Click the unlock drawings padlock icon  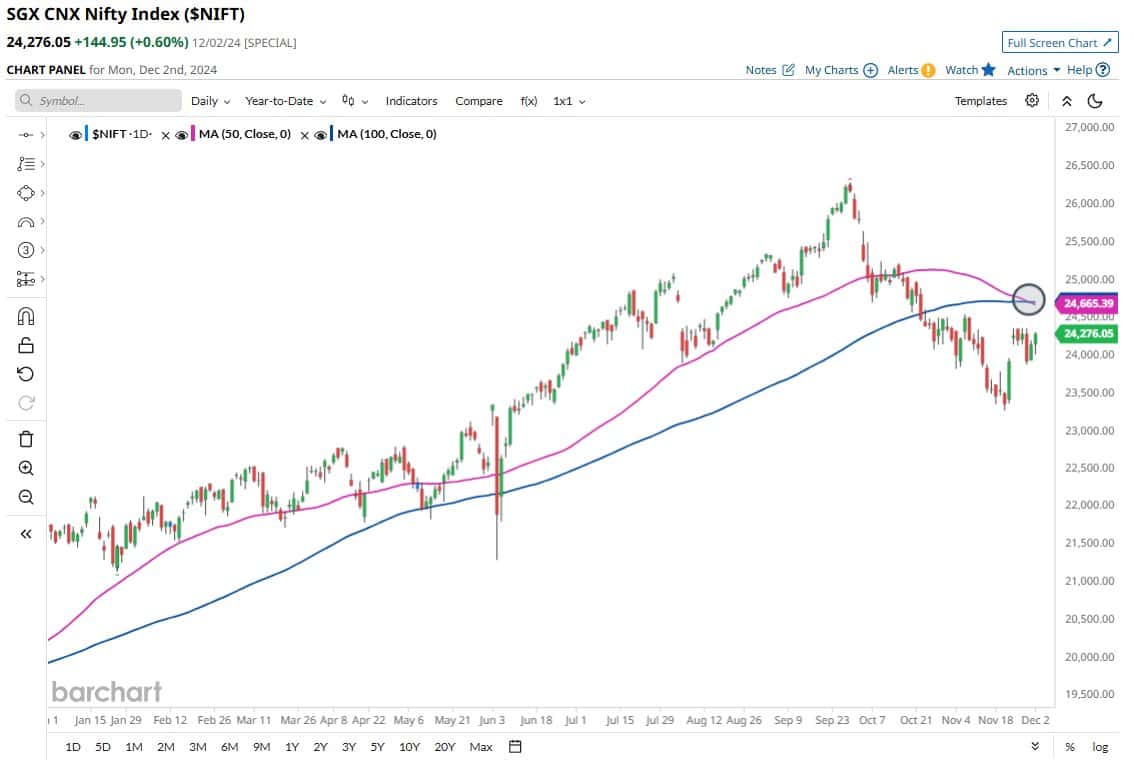coord(25,345)
